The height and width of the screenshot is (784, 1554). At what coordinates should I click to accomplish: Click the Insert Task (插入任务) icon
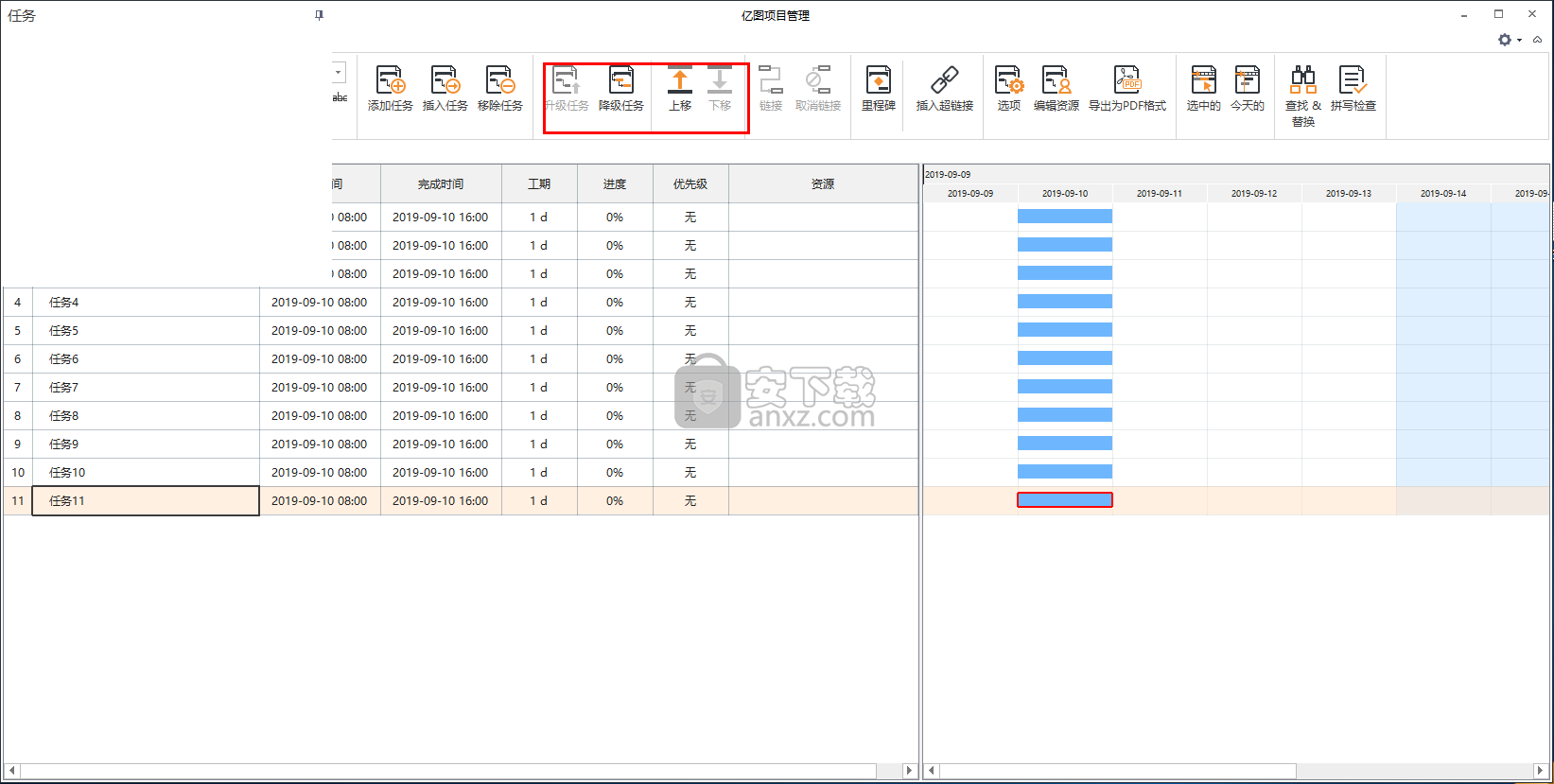[x=445, y=88]
